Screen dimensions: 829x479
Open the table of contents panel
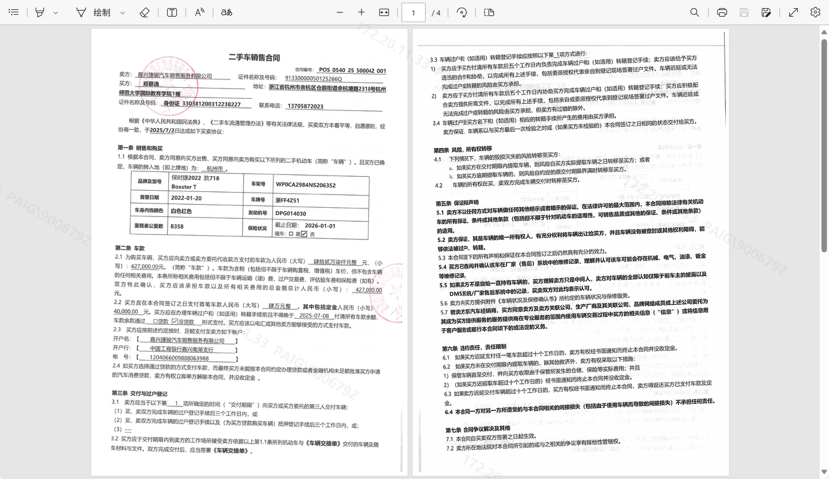(x=13, y=13)
